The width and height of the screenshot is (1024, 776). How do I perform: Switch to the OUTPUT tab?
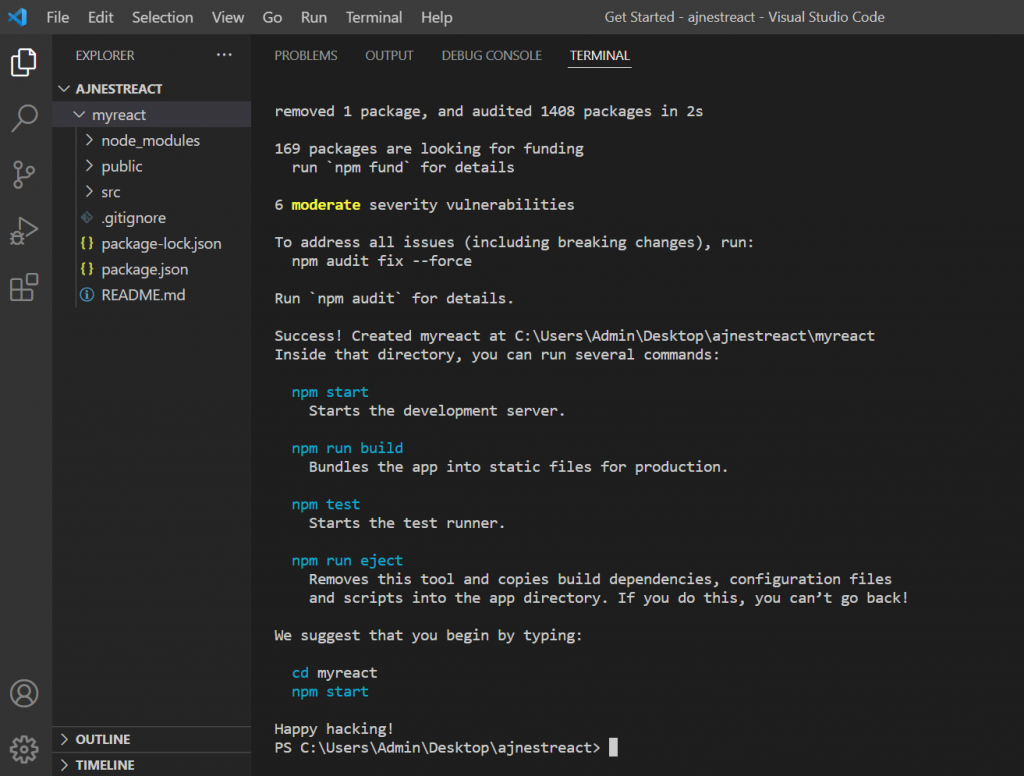click(389, 56)
